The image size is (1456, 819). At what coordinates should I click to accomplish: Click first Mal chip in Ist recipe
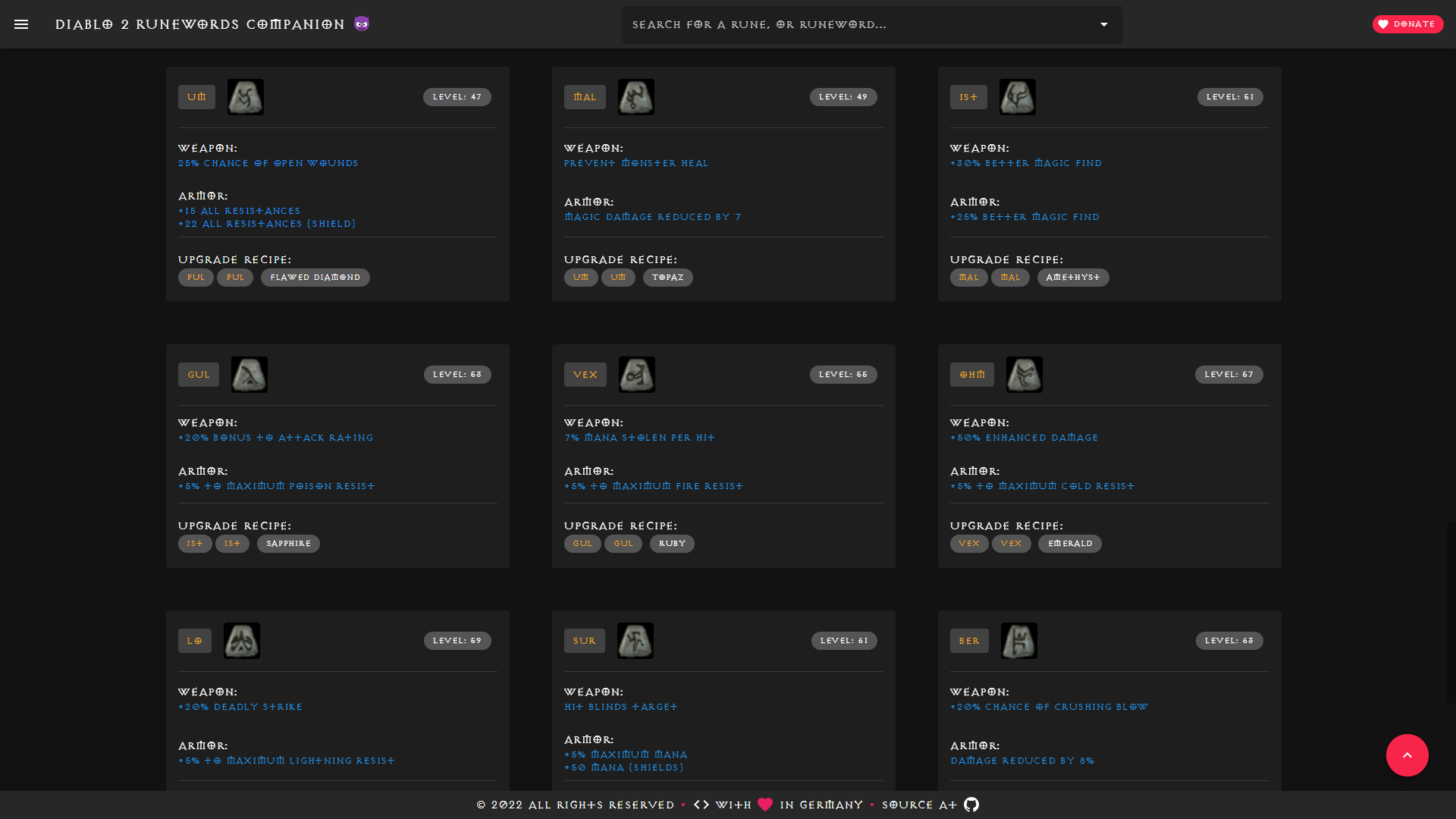coord(969,278)
